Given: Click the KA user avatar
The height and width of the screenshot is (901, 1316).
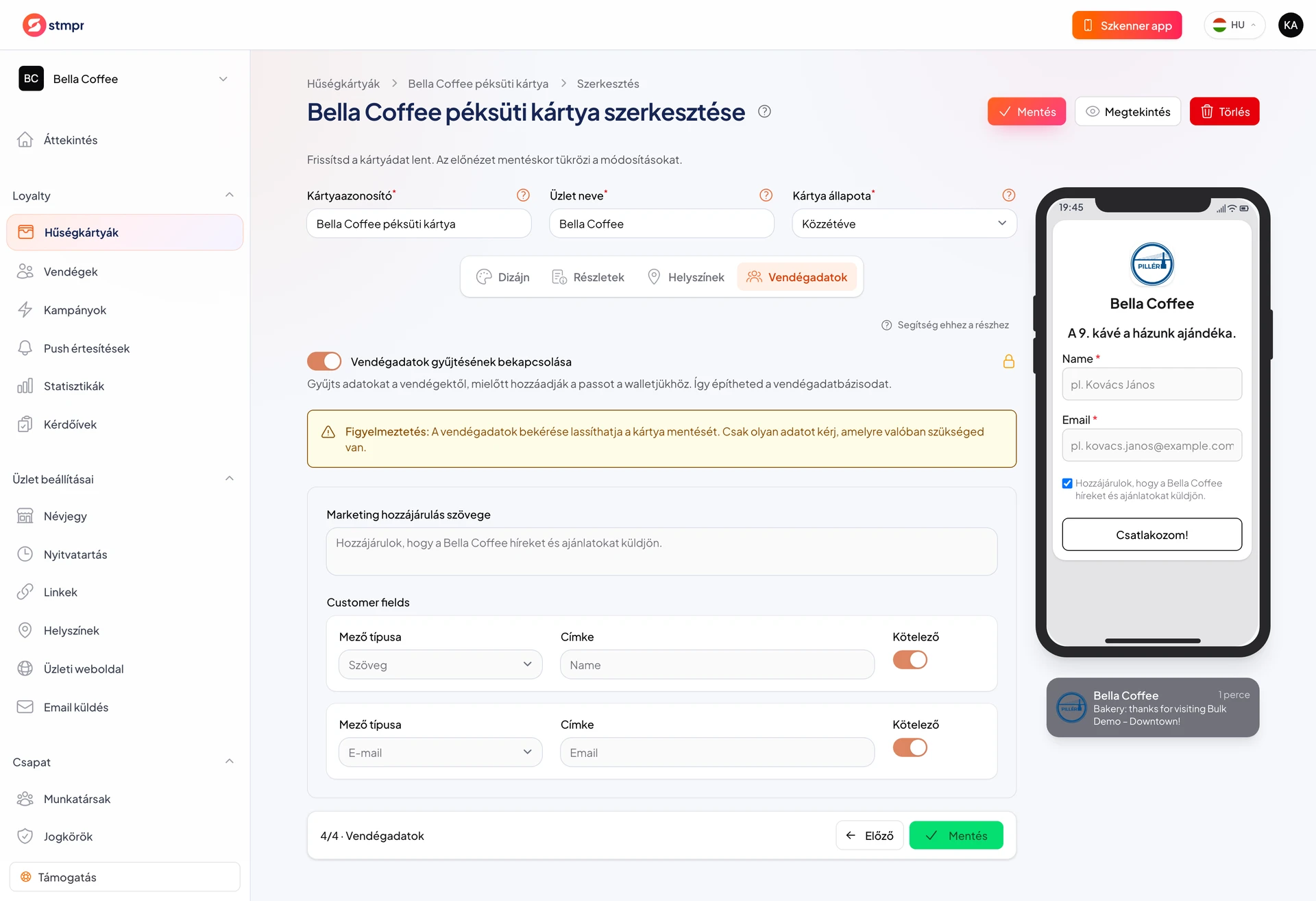Looking at the screenshot, I should tap(1291, 25).
